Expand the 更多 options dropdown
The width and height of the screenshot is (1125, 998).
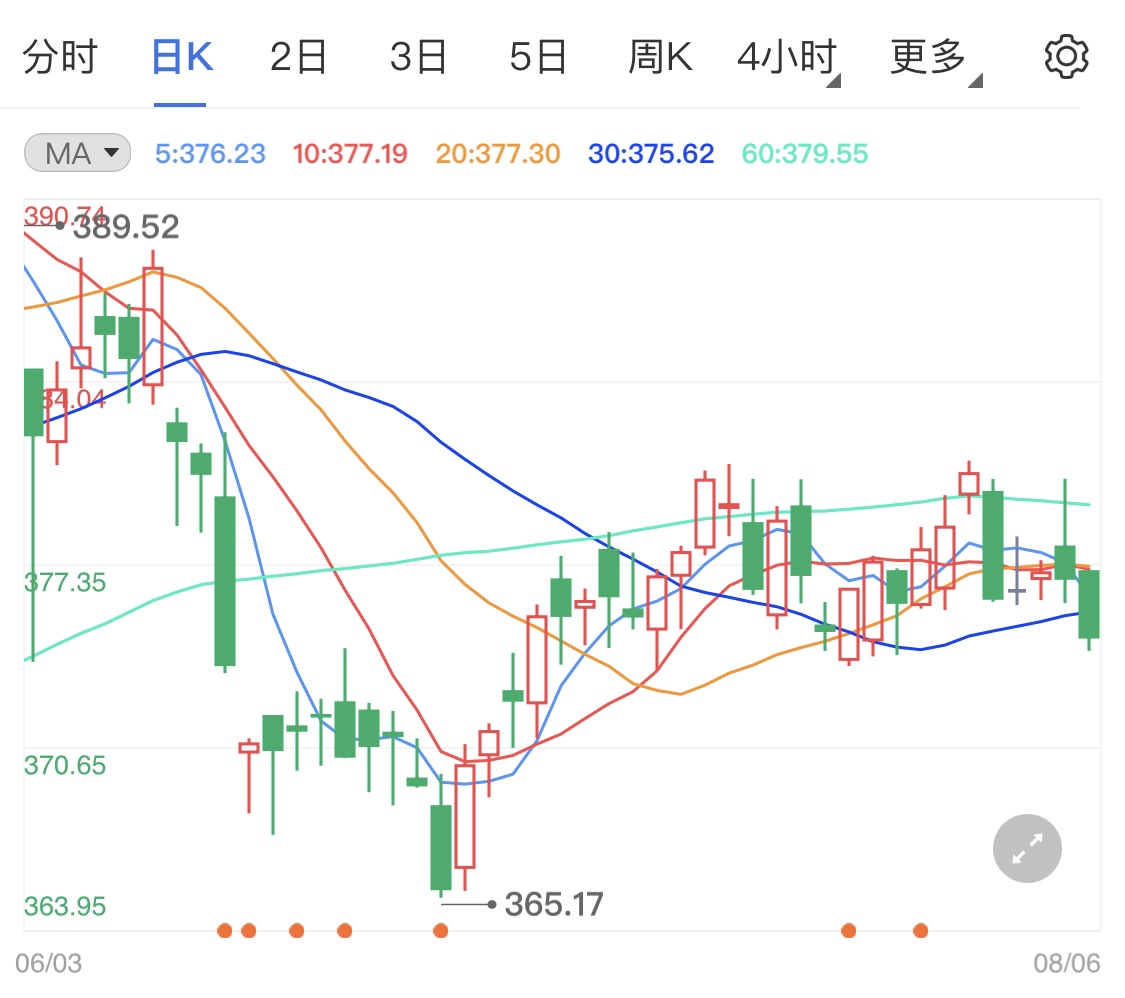tap(935, 59)
